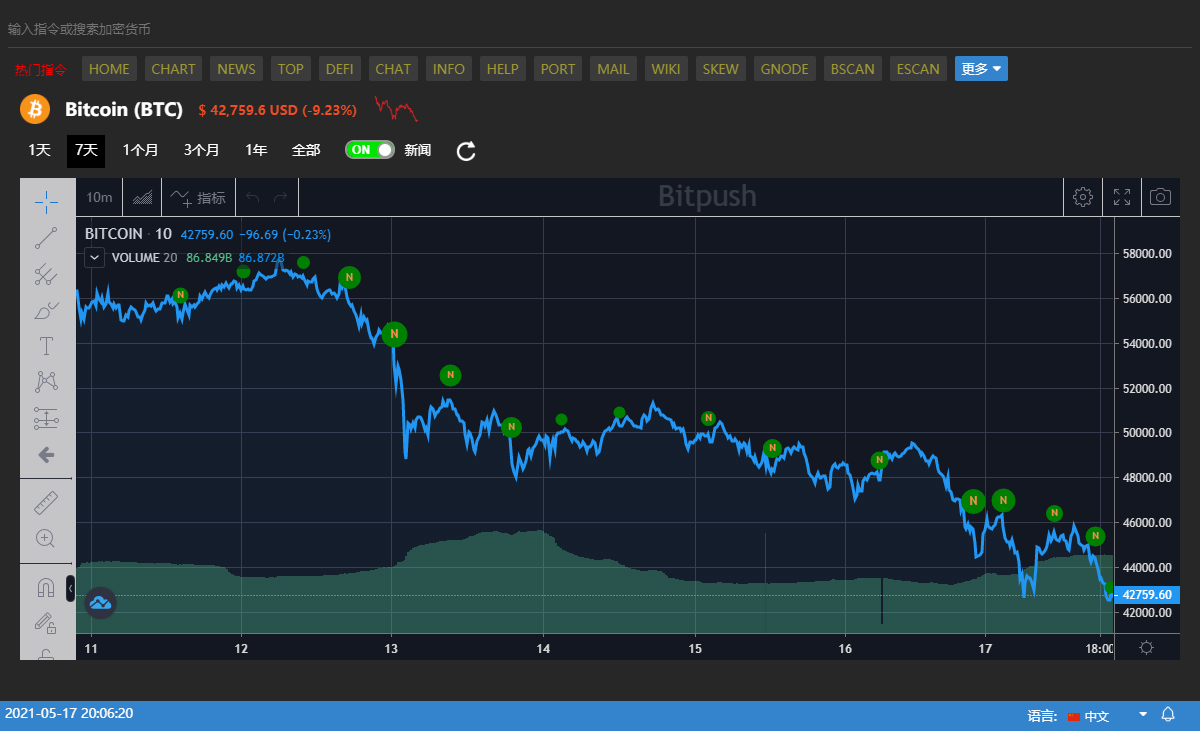Select the Text annotation tool

tap(46, 346)
